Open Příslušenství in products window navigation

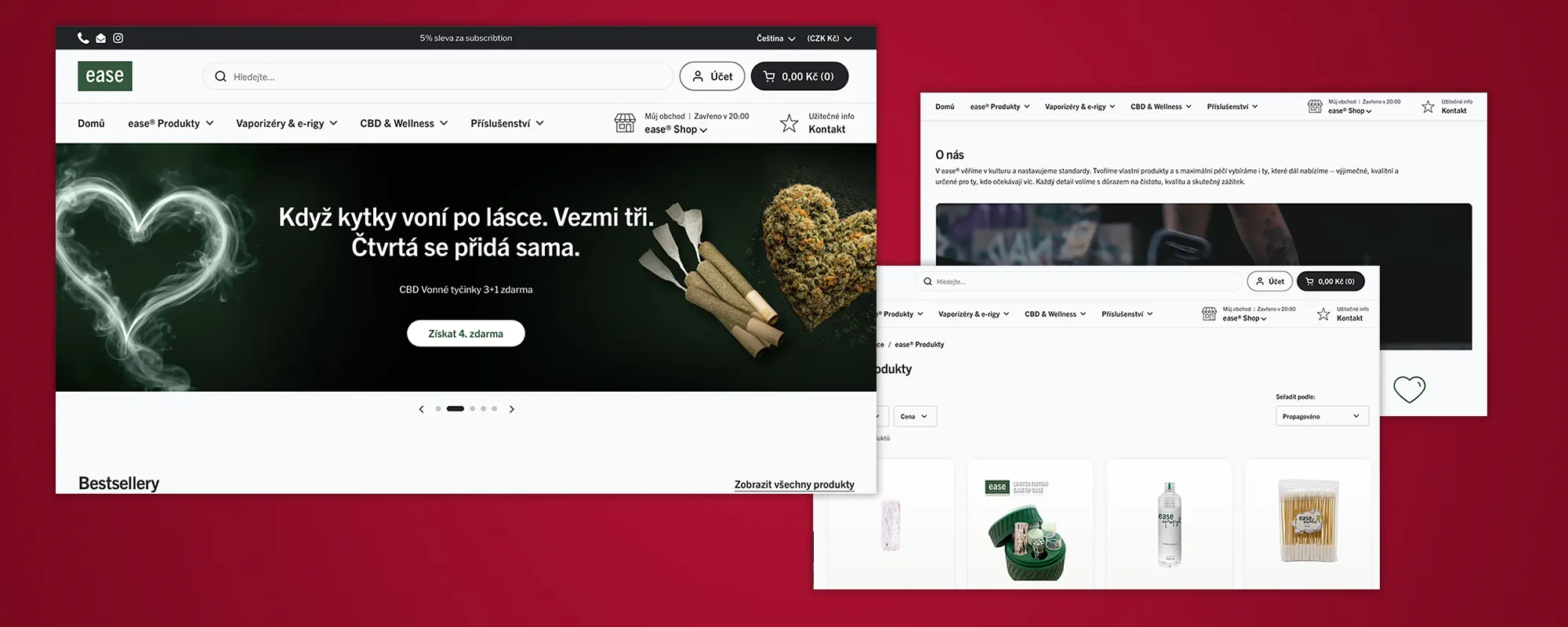(x=1127, y=314)
